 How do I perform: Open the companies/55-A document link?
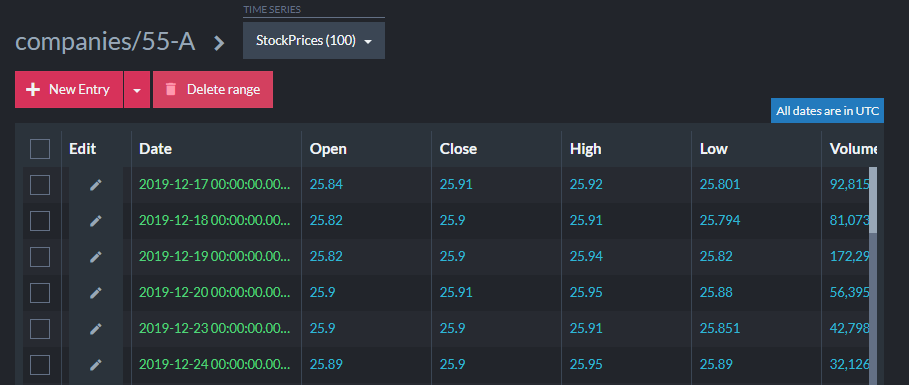(105, 42)
